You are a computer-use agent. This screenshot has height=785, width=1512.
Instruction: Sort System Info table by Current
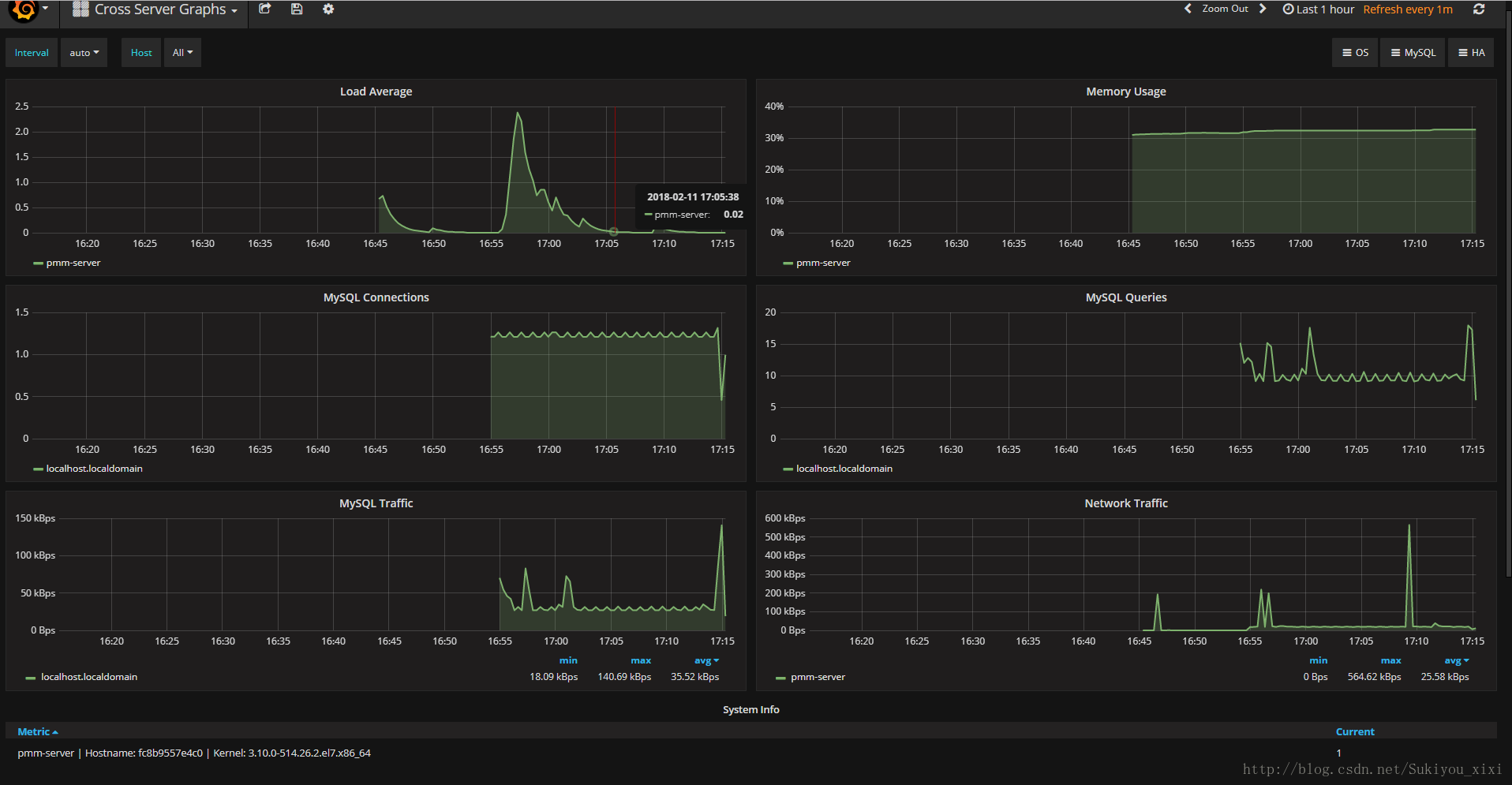tap(1355, 732)
